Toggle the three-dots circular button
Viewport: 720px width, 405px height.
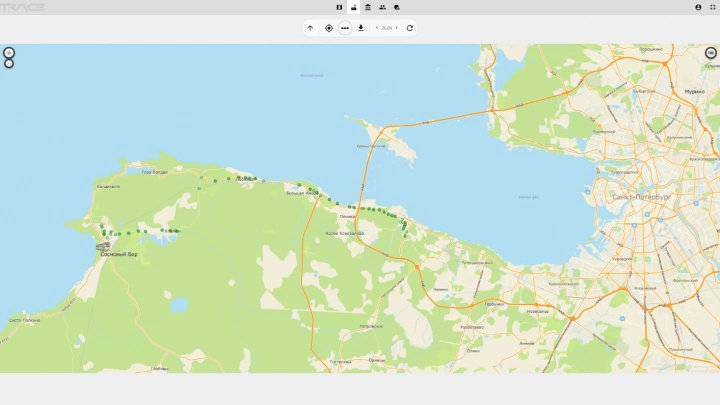(345, 28)
